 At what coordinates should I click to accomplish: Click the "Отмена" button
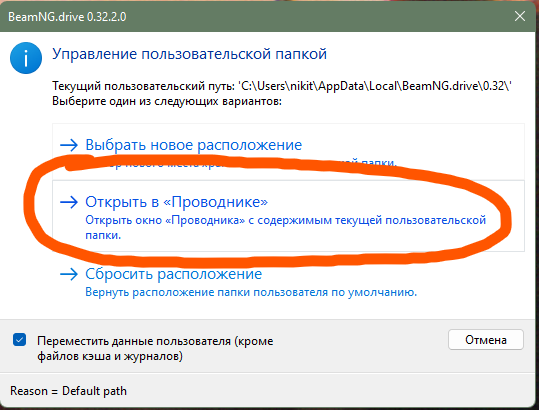tap(486, 340)
